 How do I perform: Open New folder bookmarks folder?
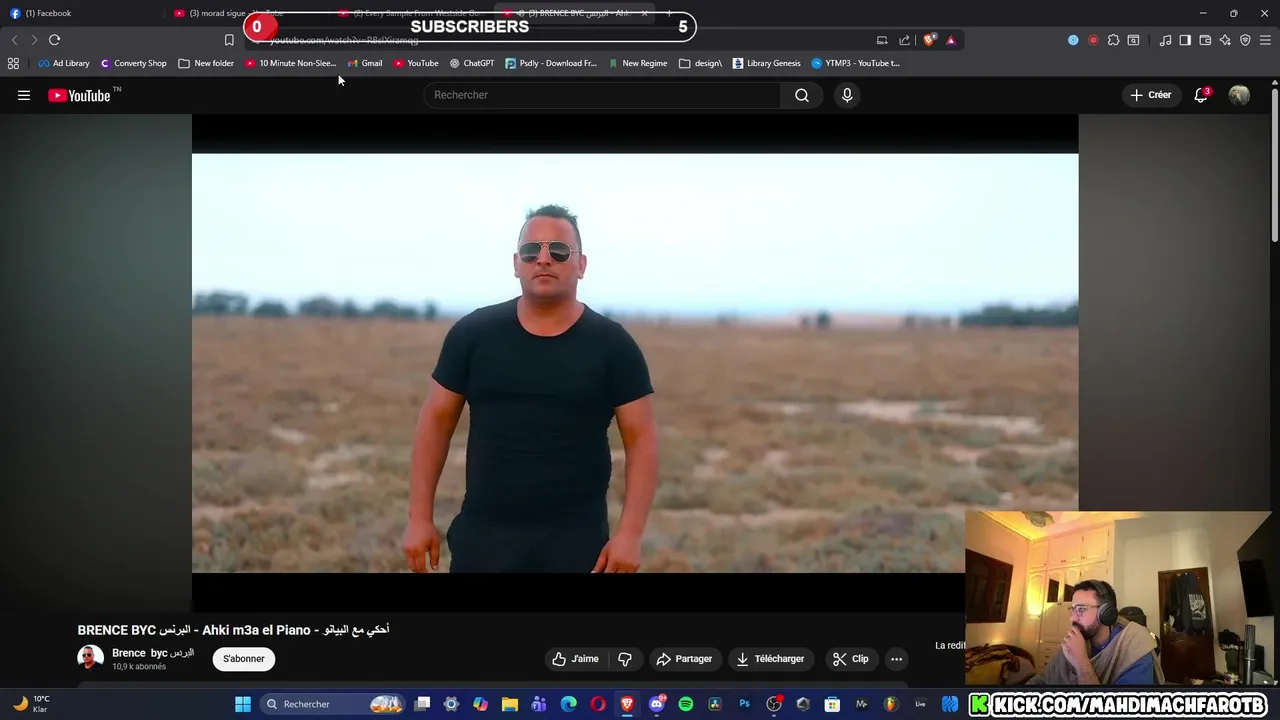[x=206, y=63]
